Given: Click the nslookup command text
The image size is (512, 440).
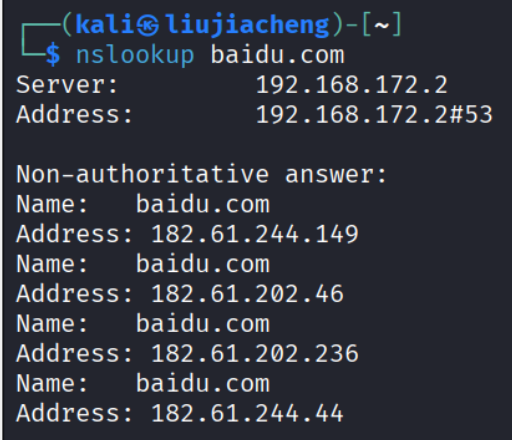Looking at the screenshot, I should coord(135,56).
